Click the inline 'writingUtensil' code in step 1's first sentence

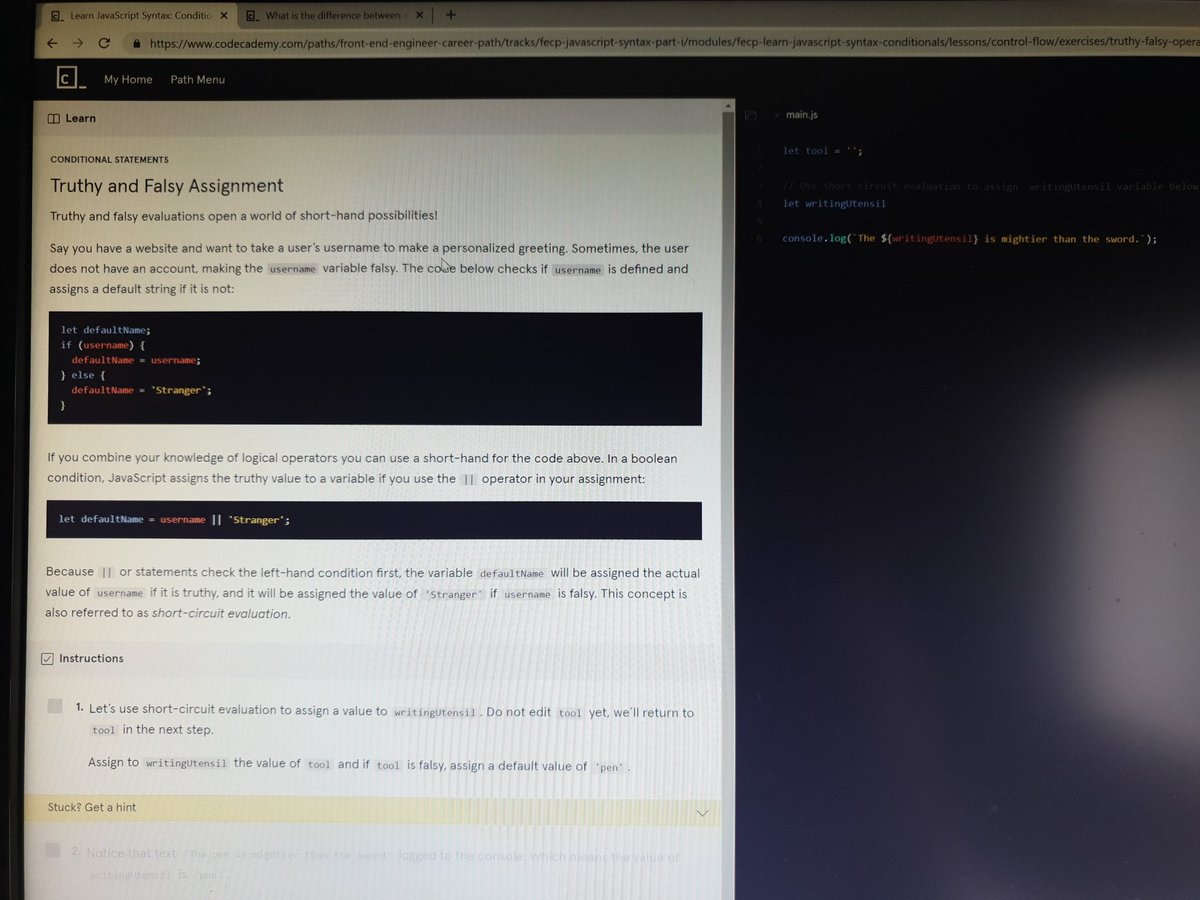click(x=435, y=713)
